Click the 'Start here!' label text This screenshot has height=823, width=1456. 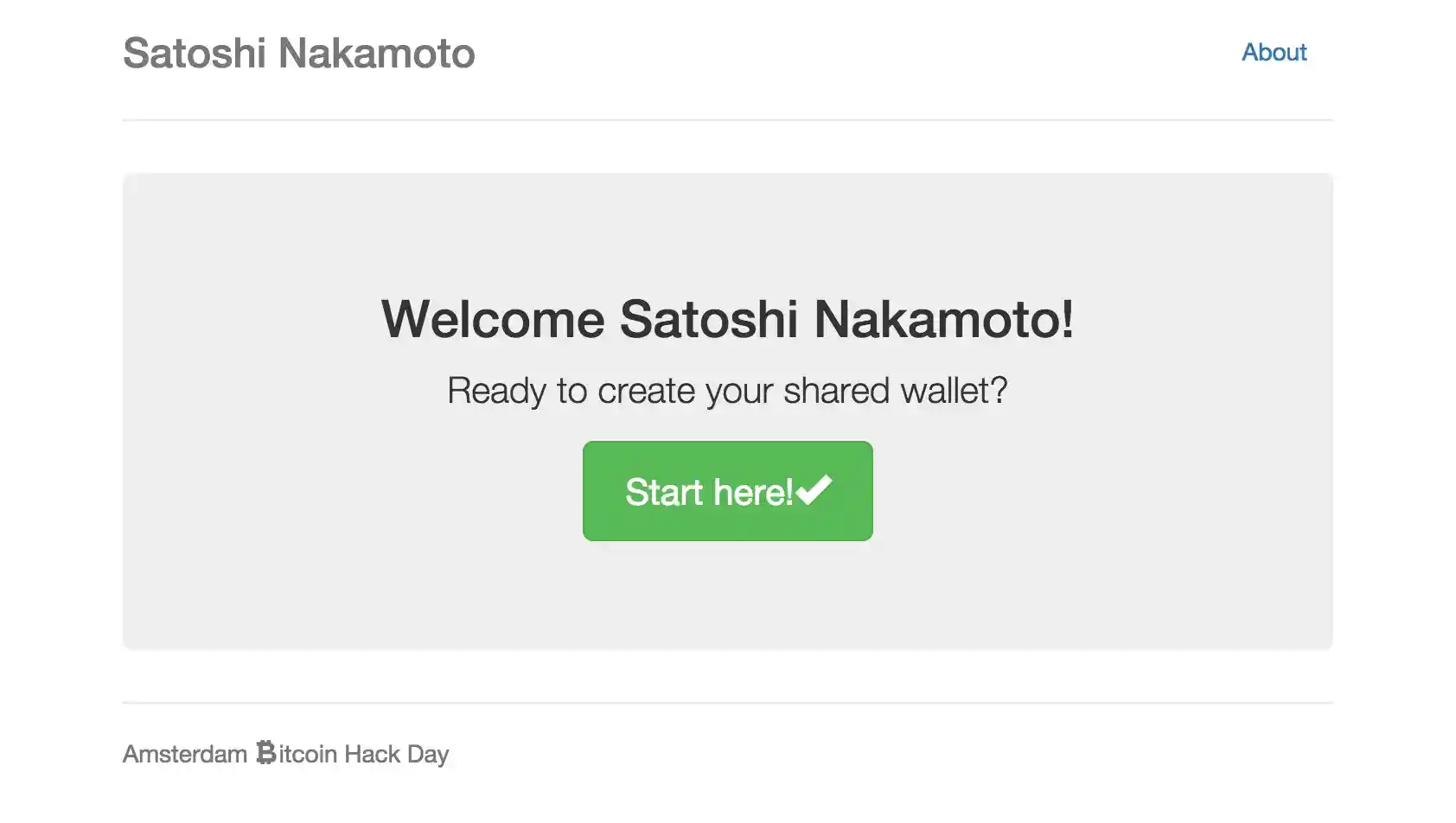click(709, 492)
